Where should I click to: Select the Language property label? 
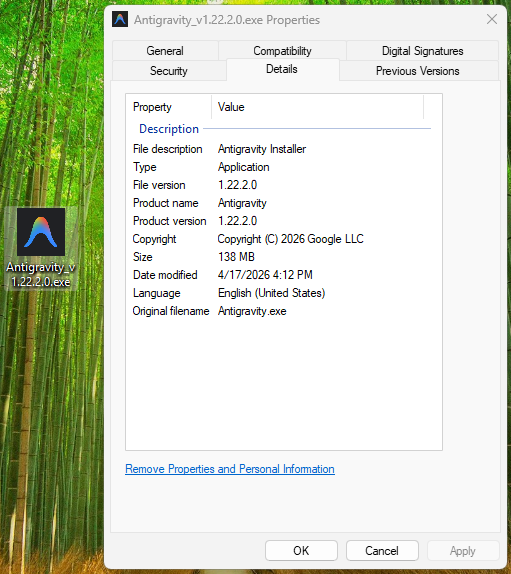click(157, 293)
